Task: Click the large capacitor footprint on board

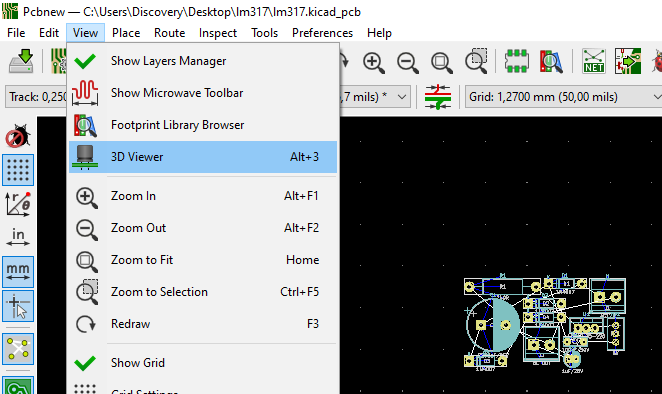Action: pyautogui.click(x=494, y=324)
